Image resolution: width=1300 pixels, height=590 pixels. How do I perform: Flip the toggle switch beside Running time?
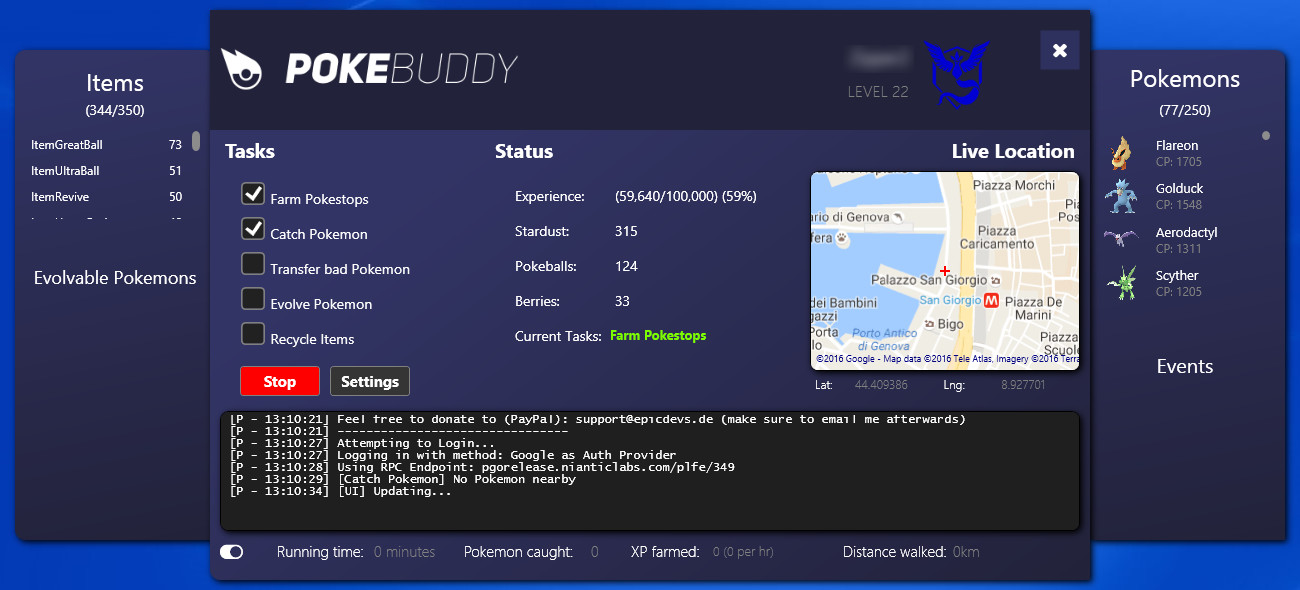click(x=232, y=552)
